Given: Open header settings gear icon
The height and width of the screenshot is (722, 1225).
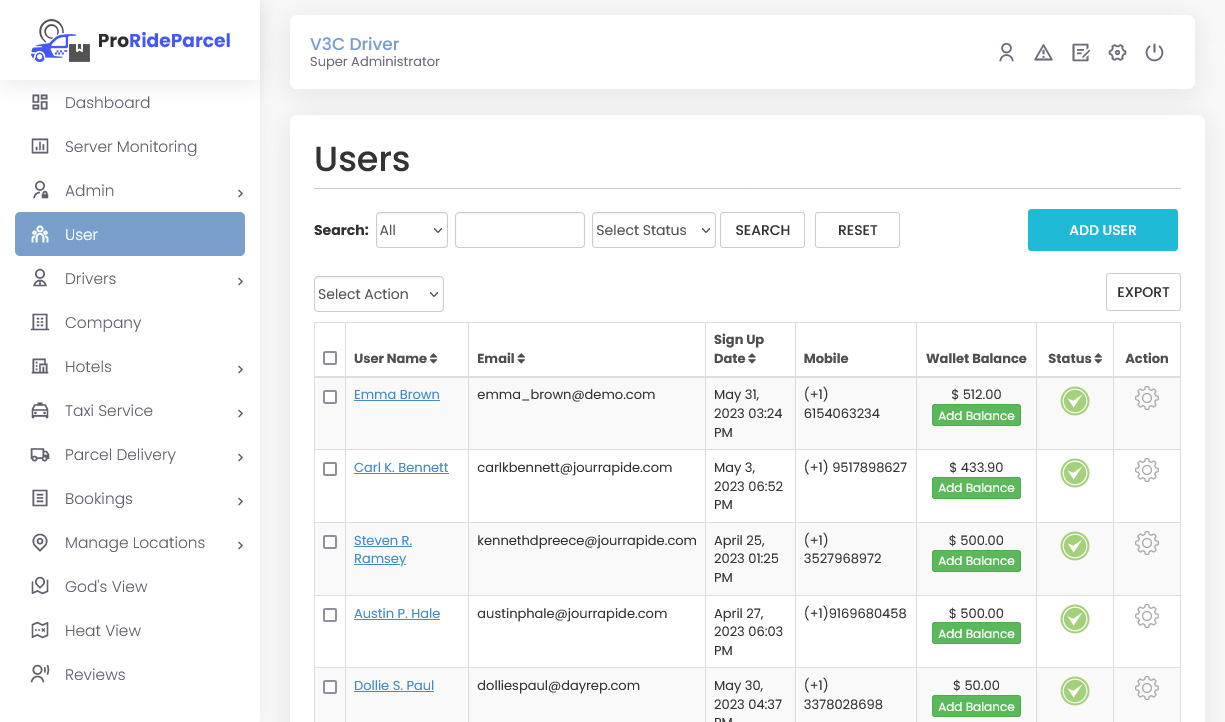Looking at the screenshot, I should click(x=1118, y=53).
